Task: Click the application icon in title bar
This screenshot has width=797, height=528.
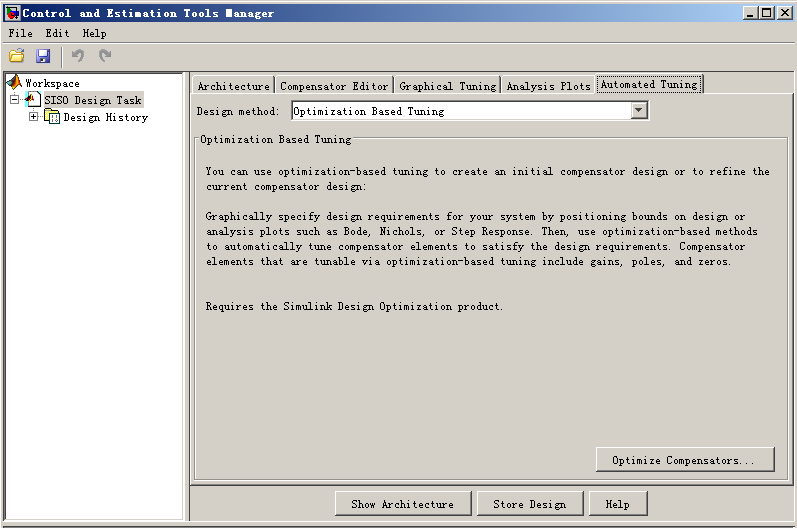Action: point(12,13)
